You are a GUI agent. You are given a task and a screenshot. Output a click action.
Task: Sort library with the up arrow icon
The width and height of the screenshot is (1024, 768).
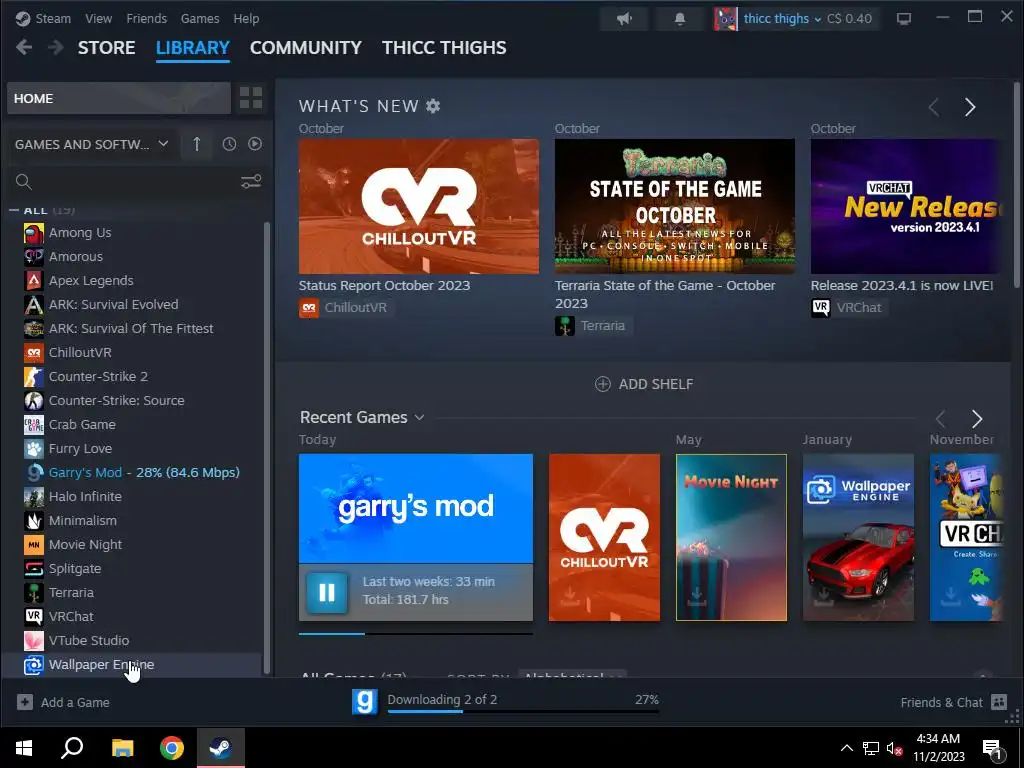click(197, 144)
